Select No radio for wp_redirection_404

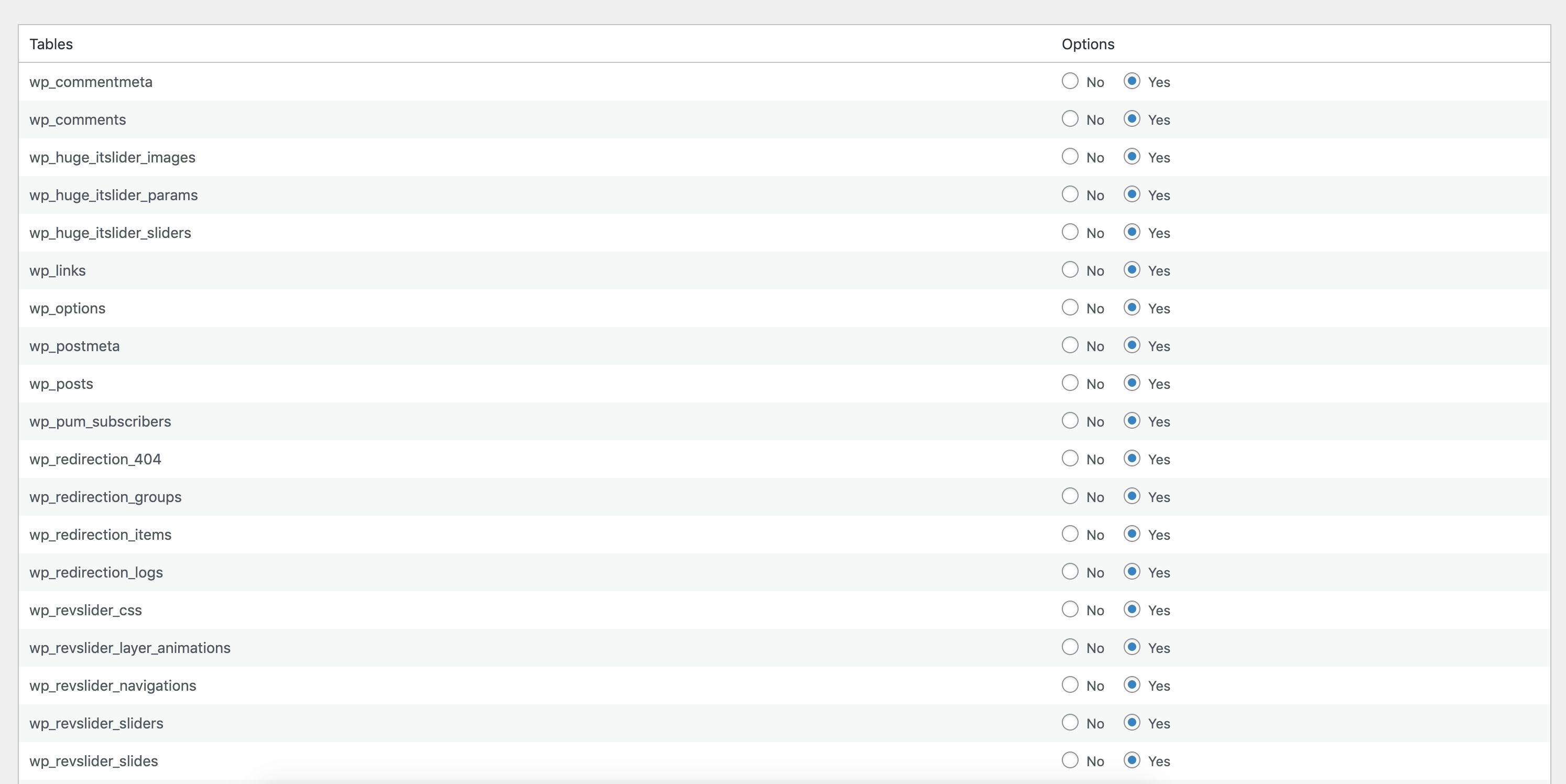(1070, 458)
